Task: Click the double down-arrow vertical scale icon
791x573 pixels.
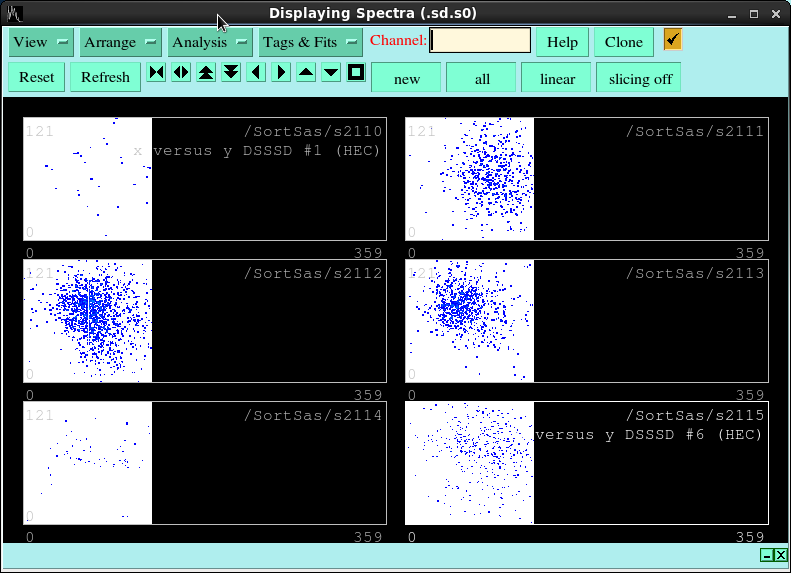Action: point(231,73)
